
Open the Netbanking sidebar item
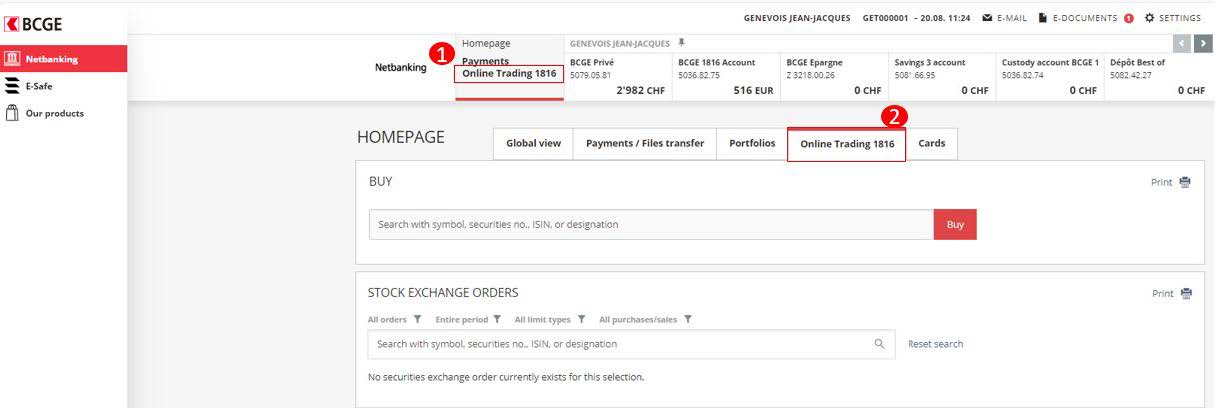(x=64, y=59)
